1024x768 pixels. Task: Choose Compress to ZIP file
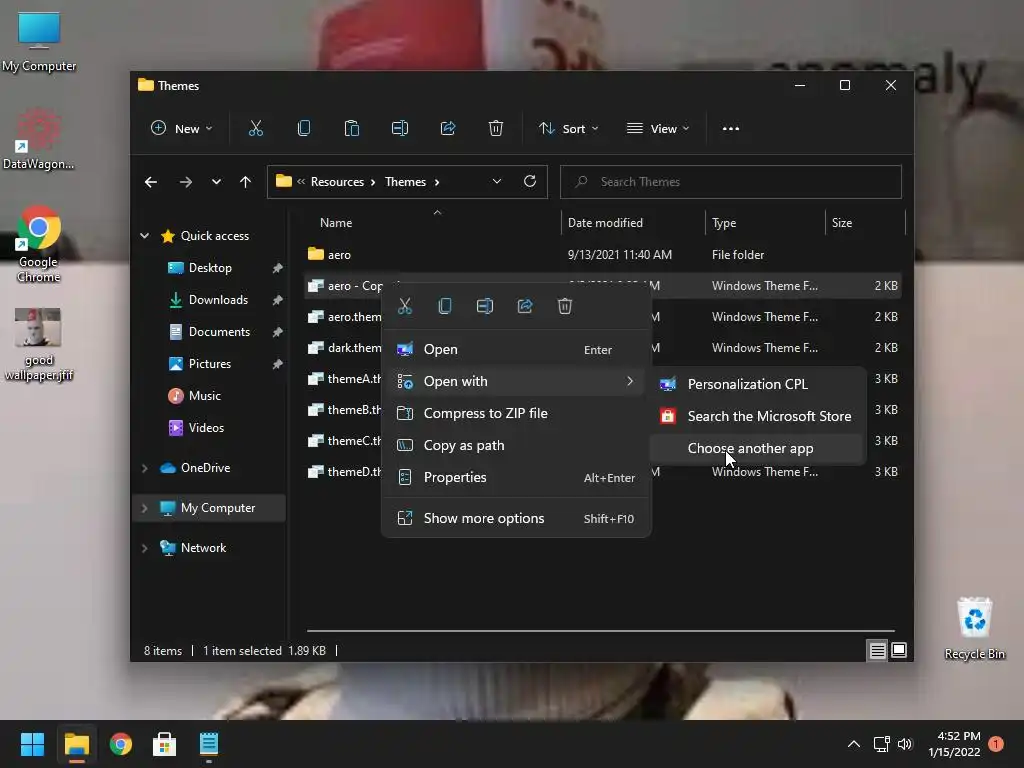516,413
